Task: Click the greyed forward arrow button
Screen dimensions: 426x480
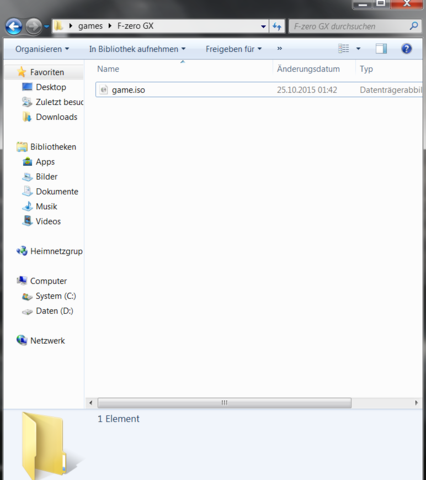Action: coord(33,26)
